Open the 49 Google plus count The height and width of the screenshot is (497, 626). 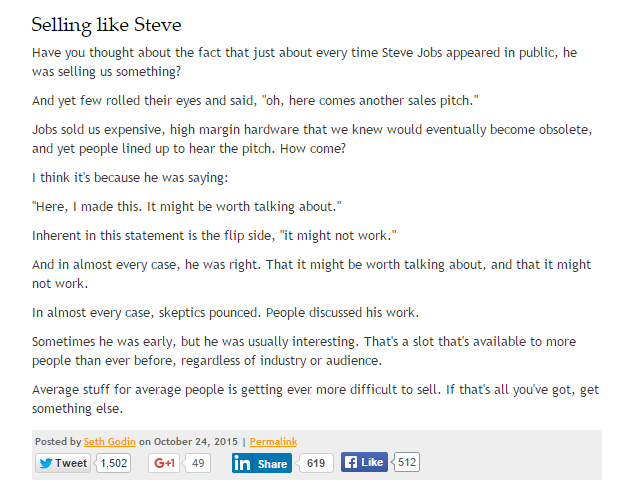(198, 463)
